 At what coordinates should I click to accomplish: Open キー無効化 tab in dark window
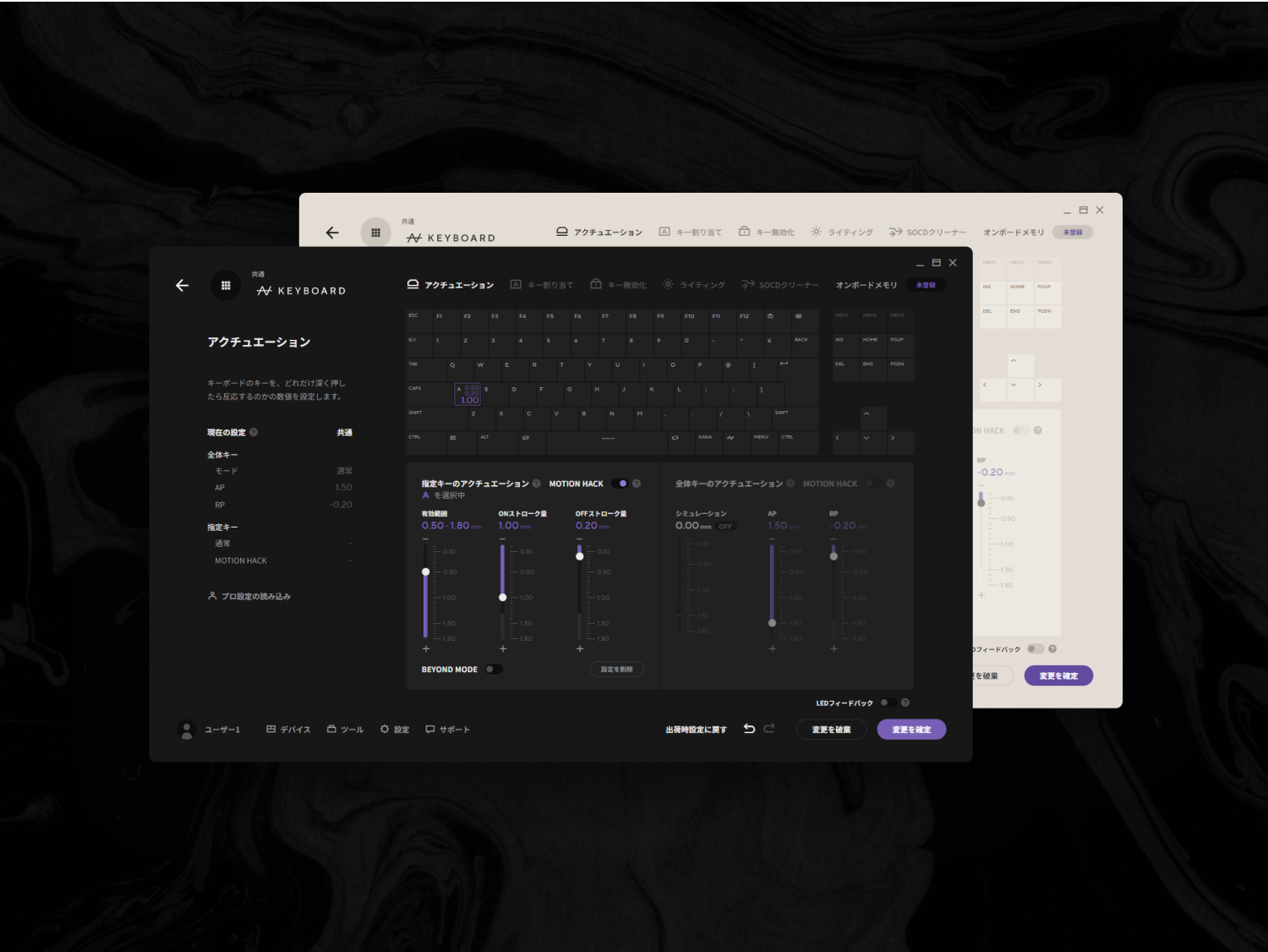click(618, 285)
